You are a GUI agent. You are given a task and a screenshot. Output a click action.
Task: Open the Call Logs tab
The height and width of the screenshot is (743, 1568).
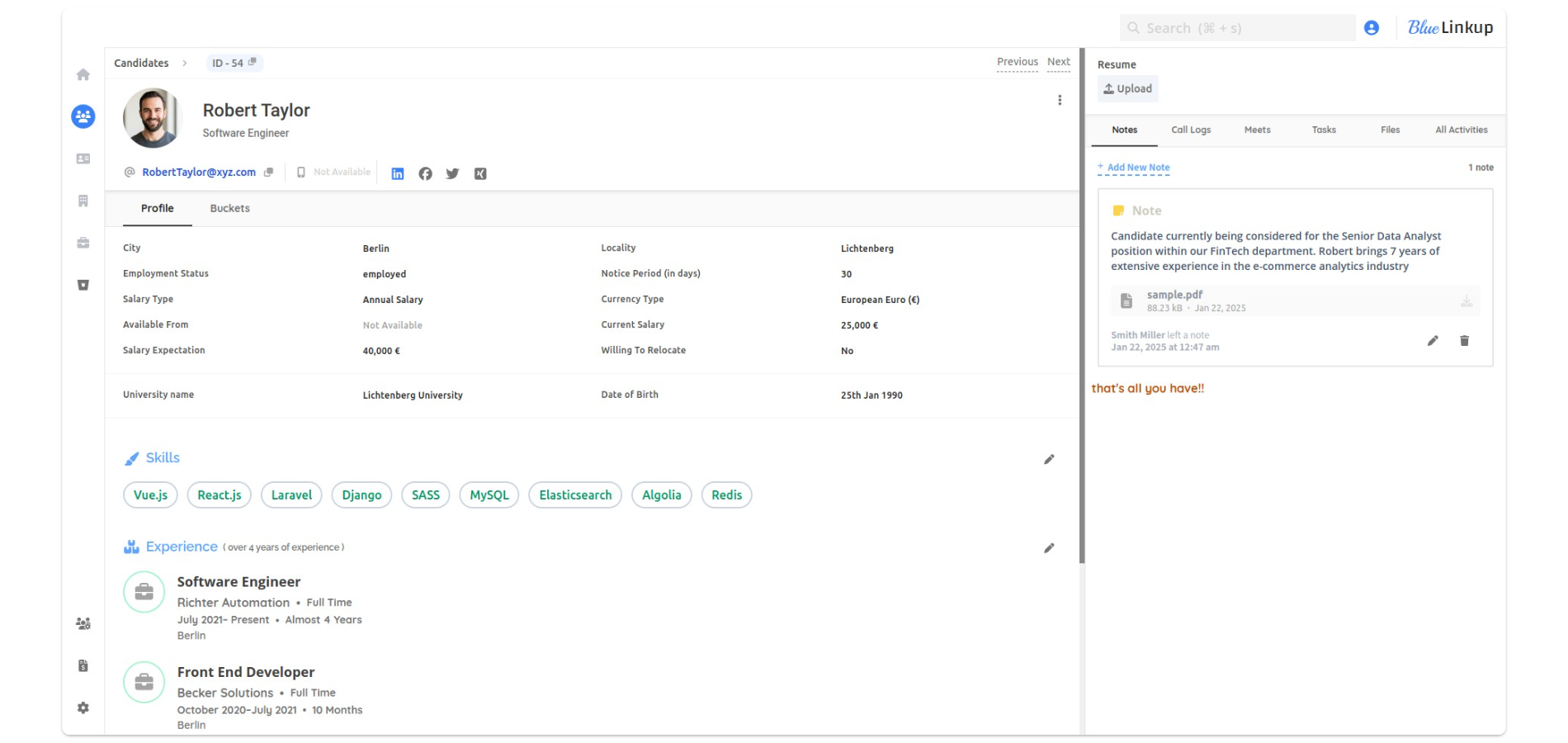click(1191, 130)
